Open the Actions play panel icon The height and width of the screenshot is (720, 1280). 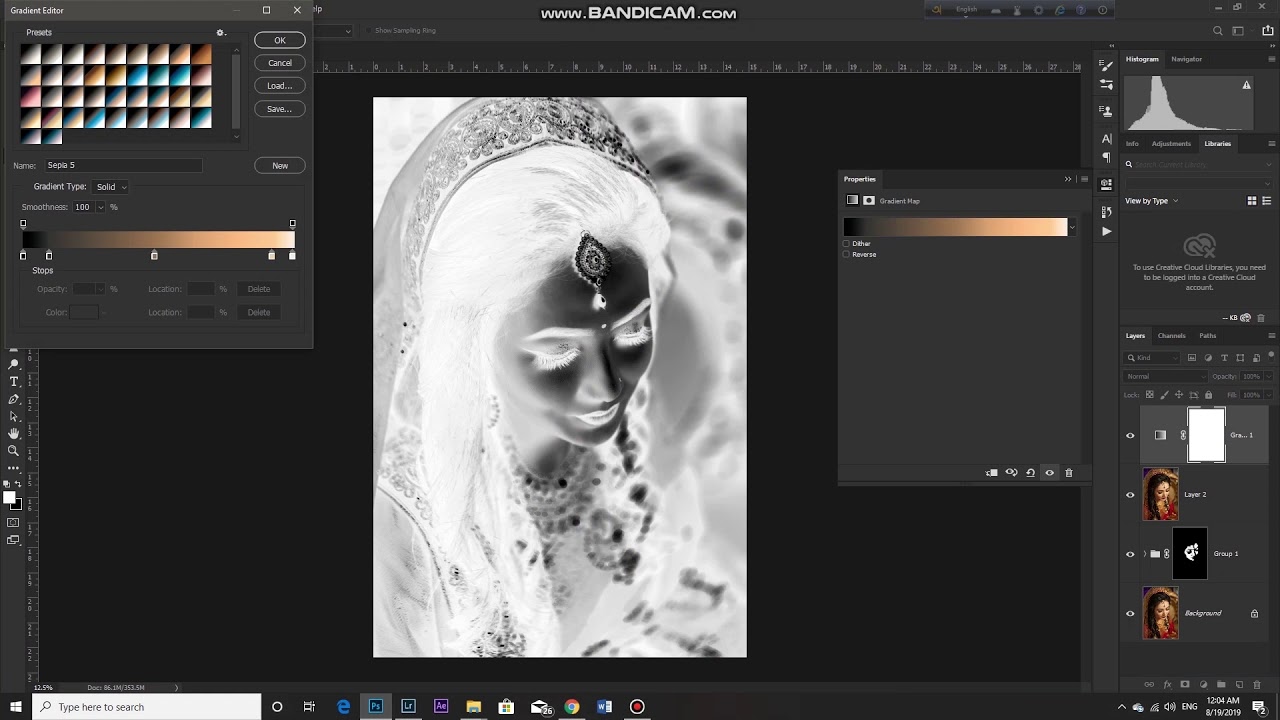point(1106,231)
